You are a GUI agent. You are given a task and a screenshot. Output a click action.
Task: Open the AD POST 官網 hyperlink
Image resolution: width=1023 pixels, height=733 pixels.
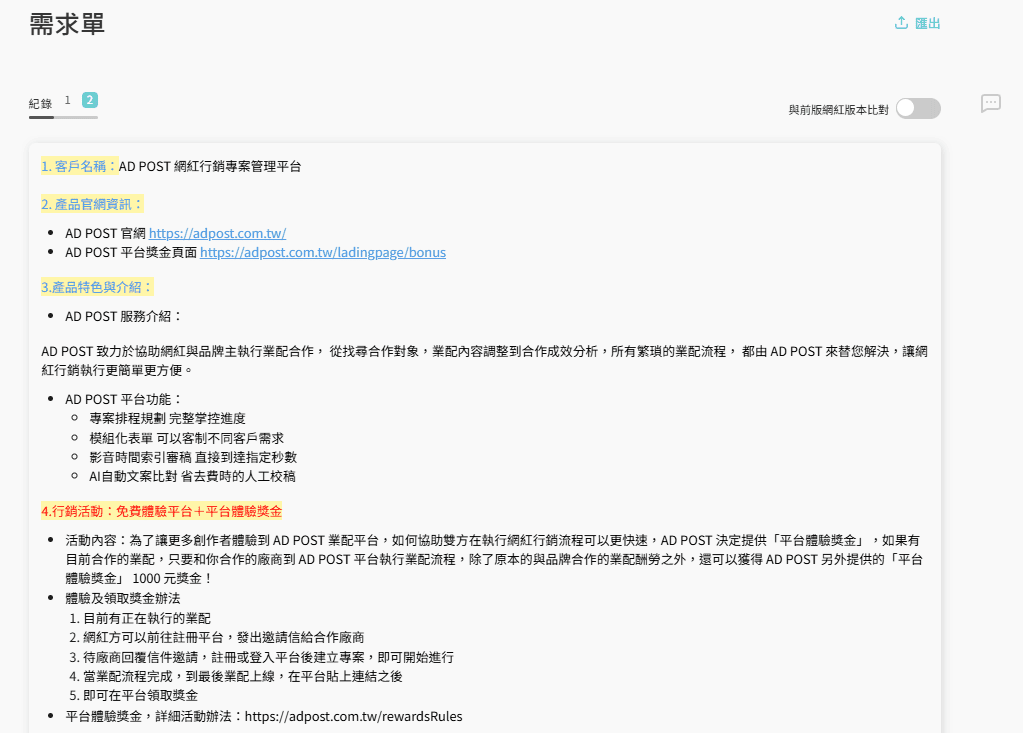(x=217, y=233)
